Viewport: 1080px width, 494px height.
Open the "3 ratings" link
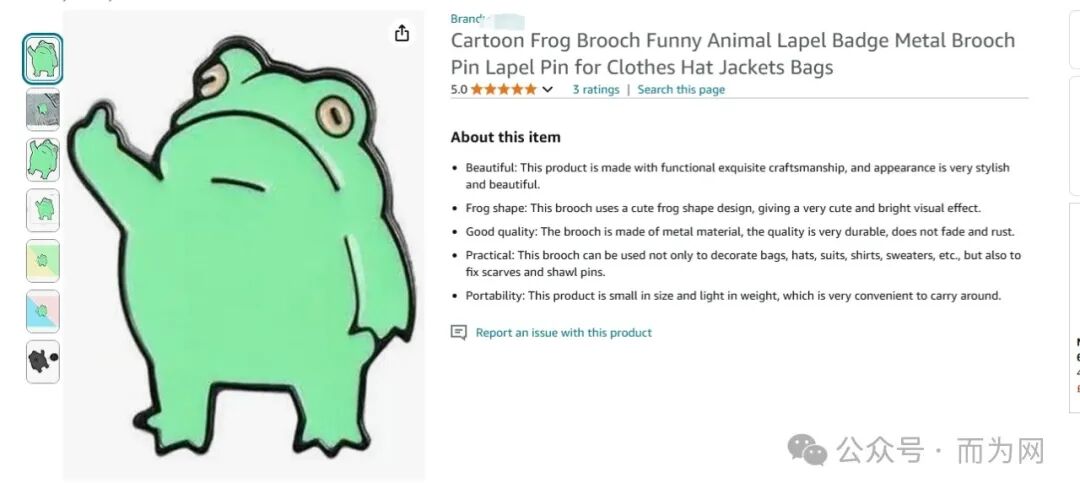coord(595,89)
